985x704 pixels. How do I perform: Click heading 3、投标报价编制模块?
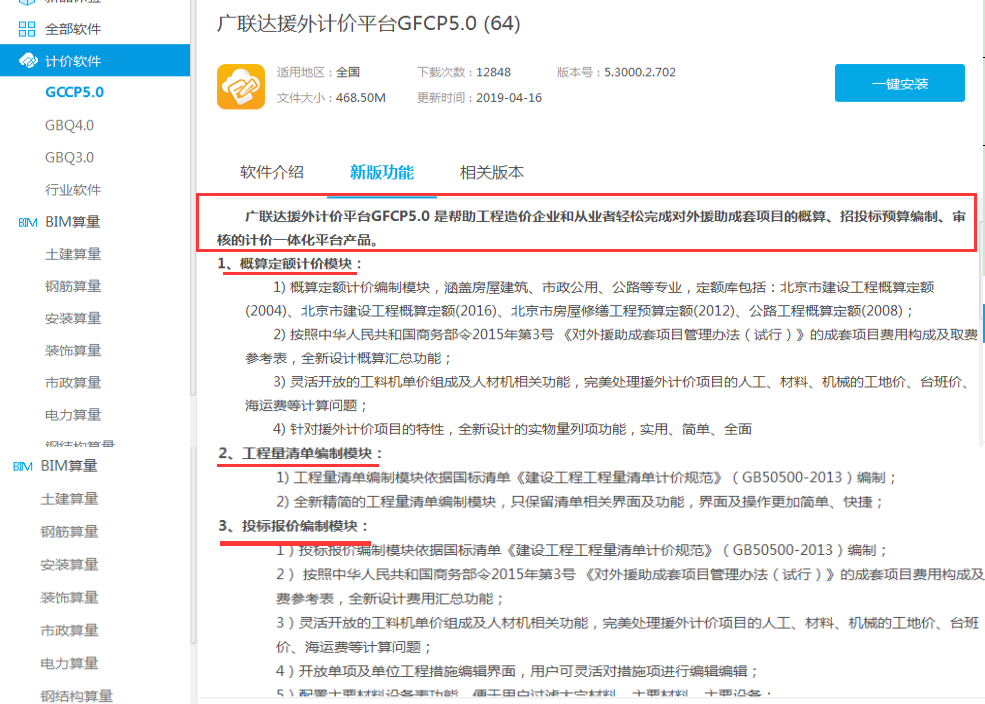pos(293,526)
